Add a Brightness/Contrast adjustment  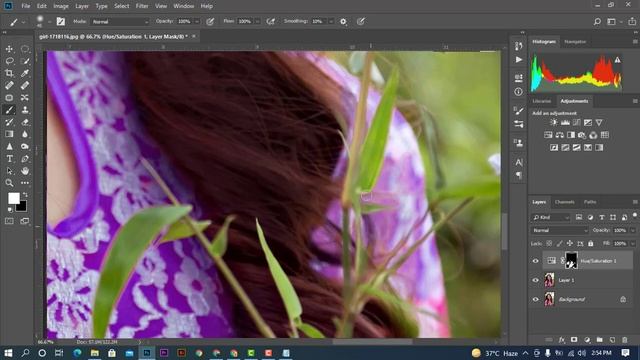point(554,122)
